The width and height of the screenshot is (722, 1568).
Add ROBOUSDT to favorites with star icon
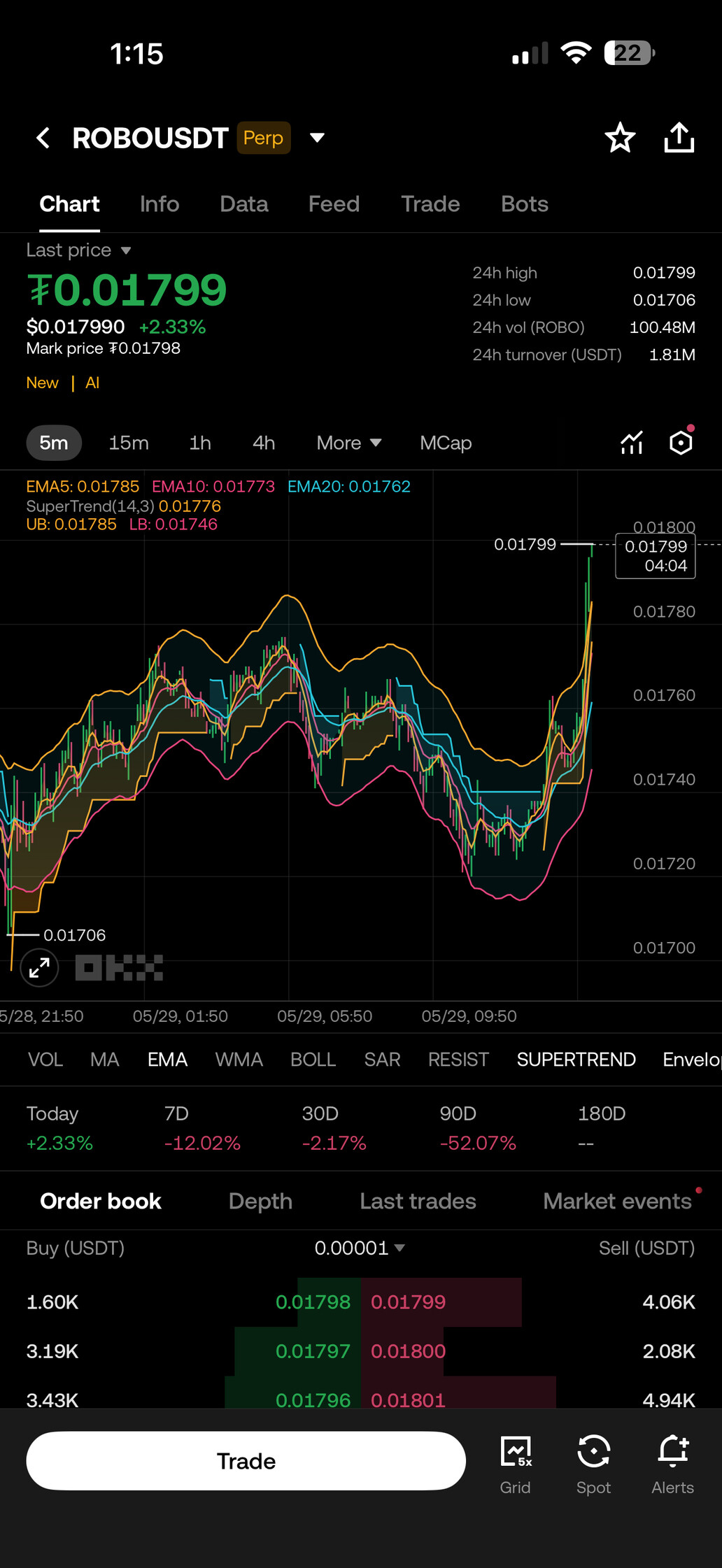click(x=620, y=137)
